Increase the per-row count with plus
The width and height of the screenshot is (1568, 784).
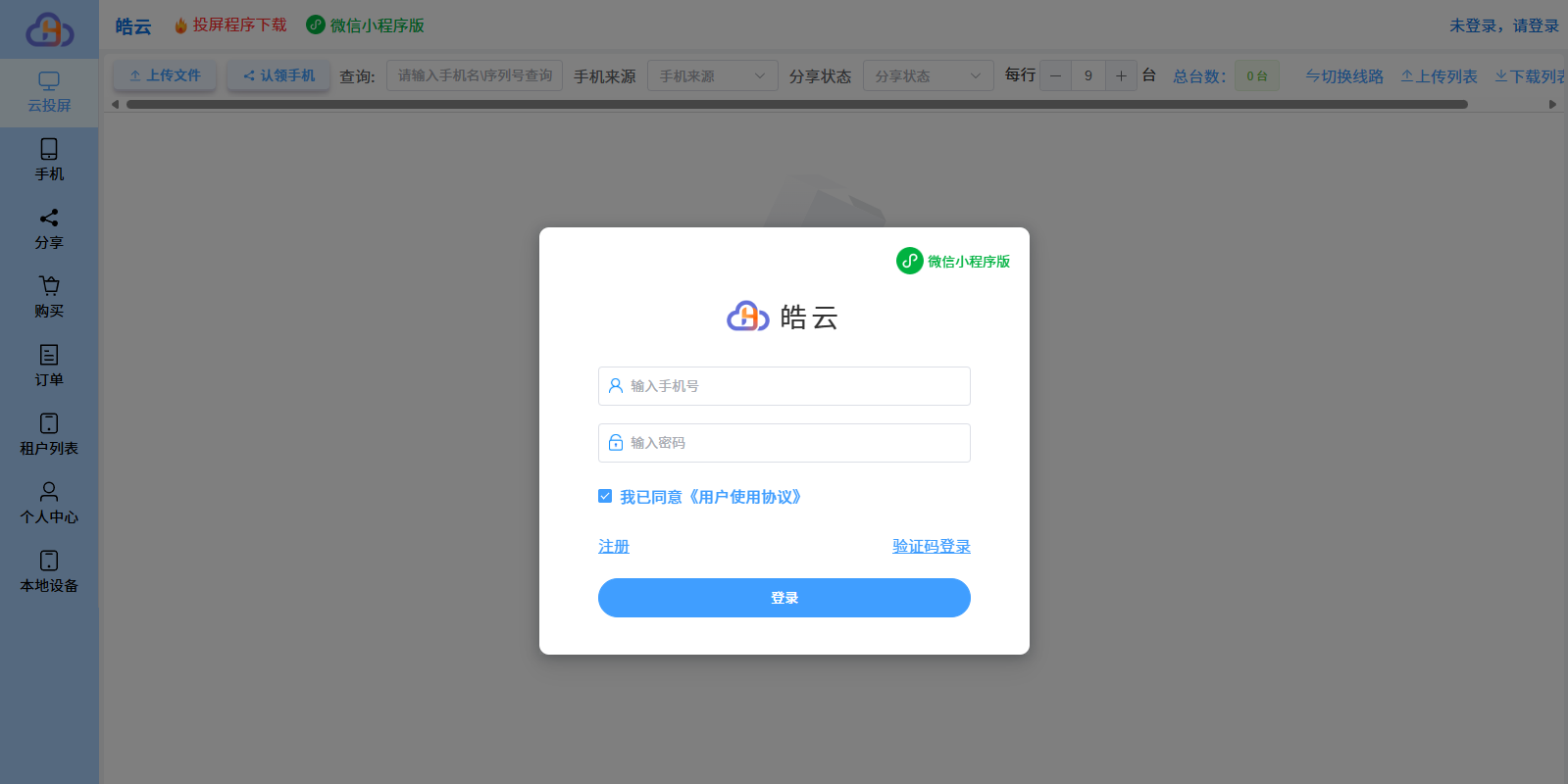coord(1121,76)
